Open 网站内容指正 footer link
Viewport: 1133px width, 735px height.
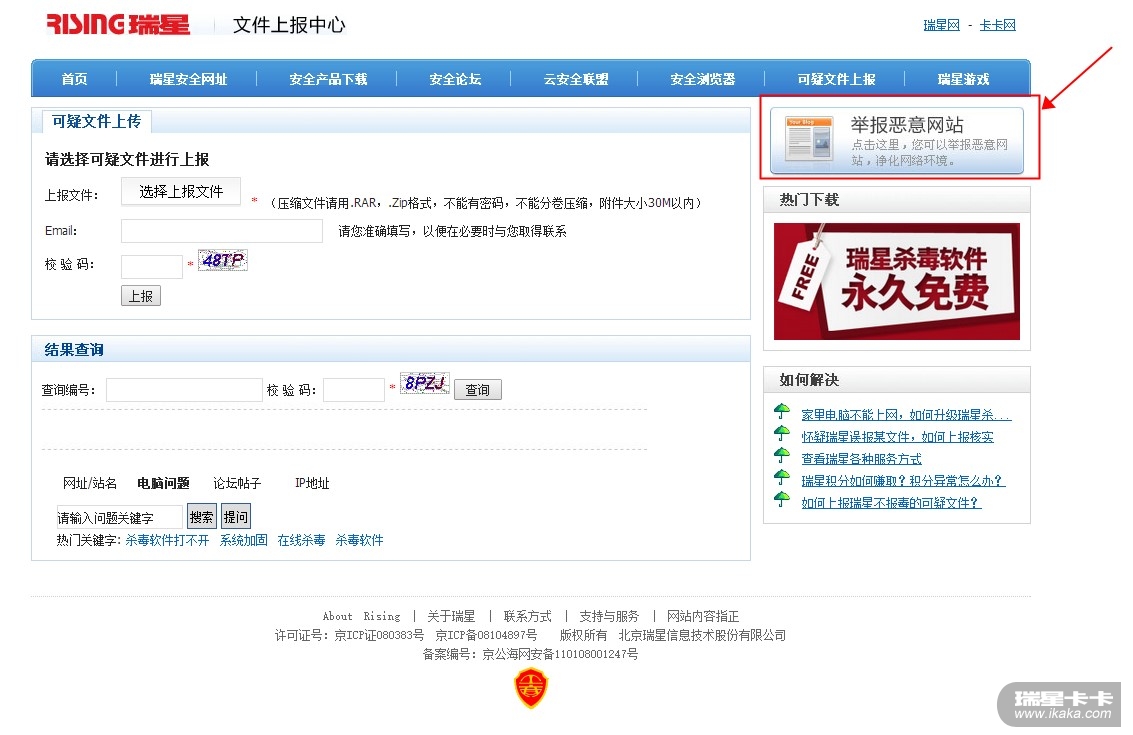click(x=703, y=616)
